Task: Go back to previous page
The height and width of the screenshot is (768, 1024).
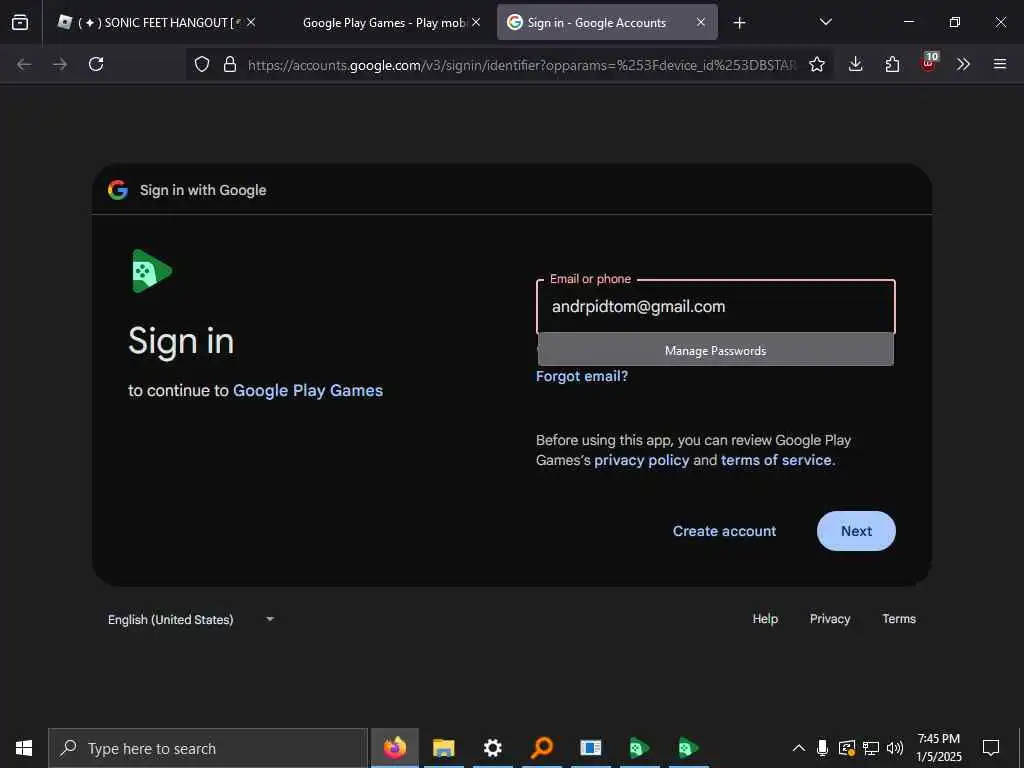Action: point(24,64)
